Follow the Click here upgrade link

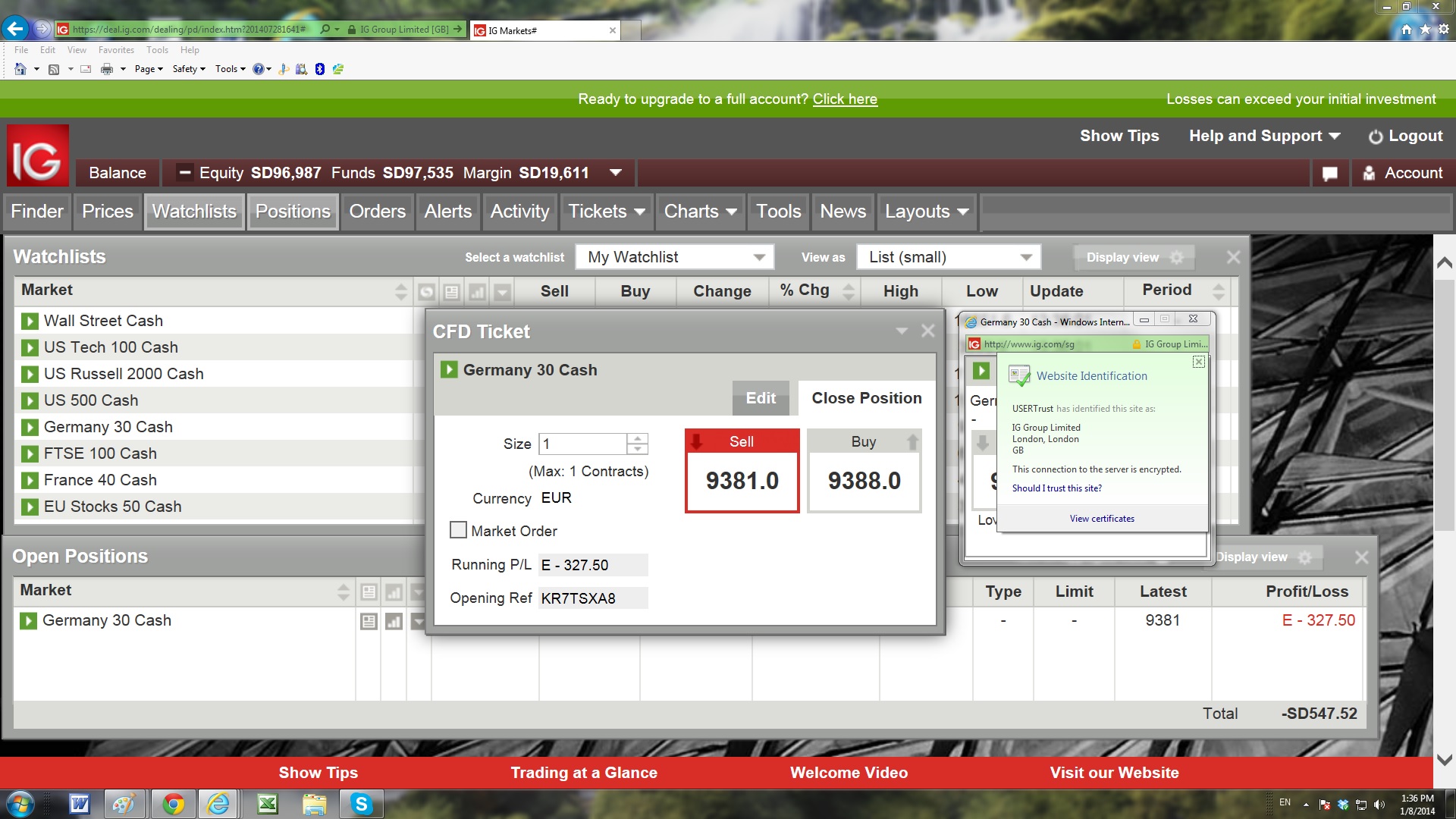click(x=845, y=99)
